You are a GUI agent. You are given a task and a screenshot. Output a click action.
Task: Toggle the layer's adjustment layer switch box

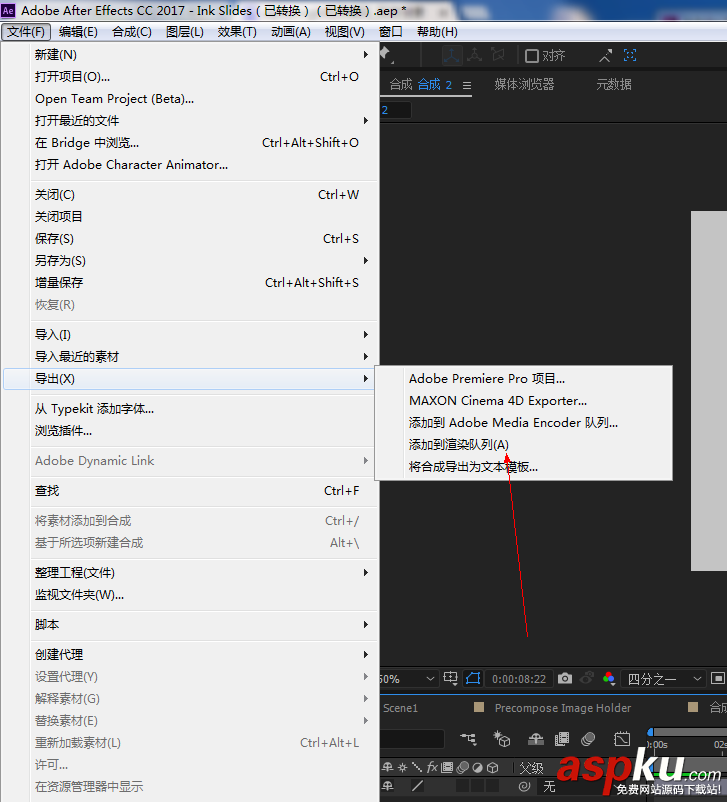[477, 786]
